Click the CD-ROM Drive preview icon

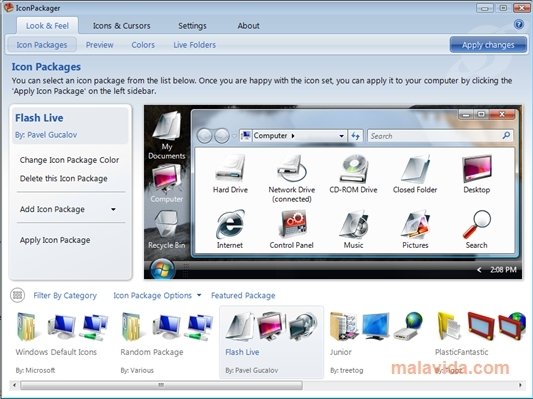pos(354,168)
